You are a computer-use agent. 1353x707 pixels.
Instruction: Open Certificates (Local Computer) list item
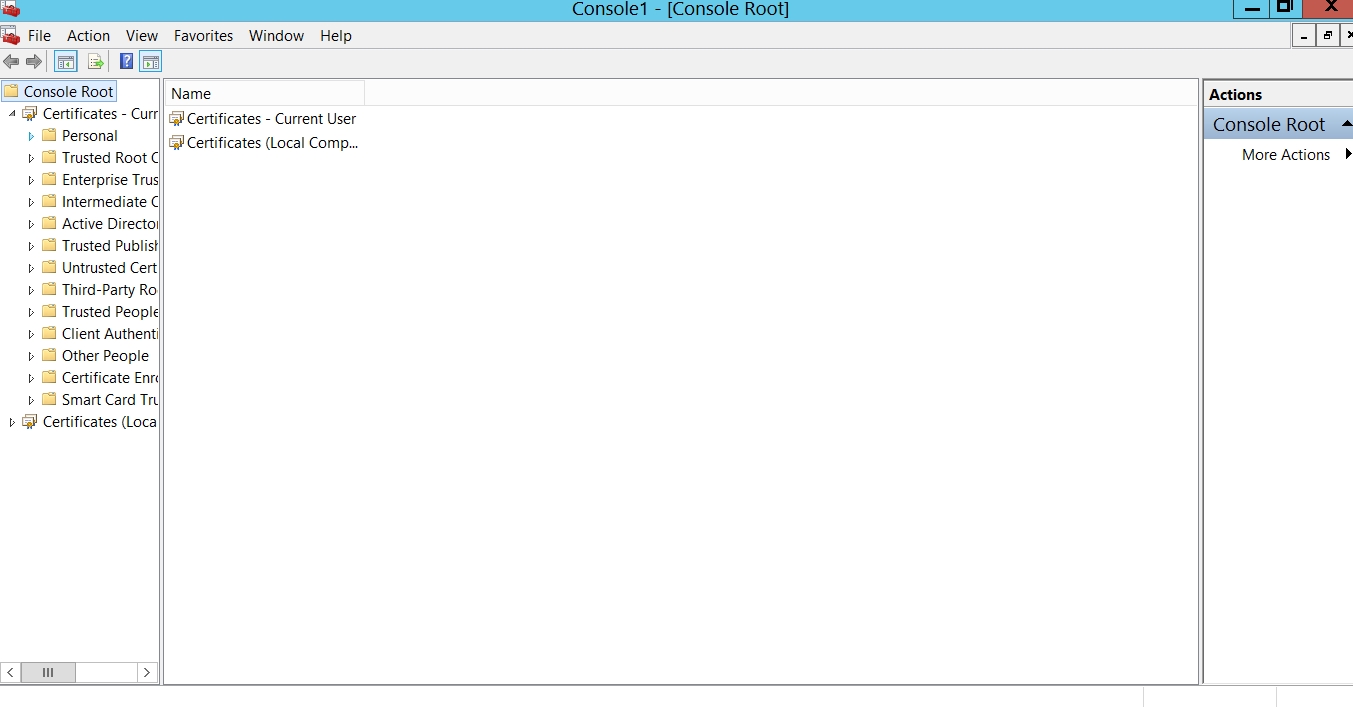271,143
